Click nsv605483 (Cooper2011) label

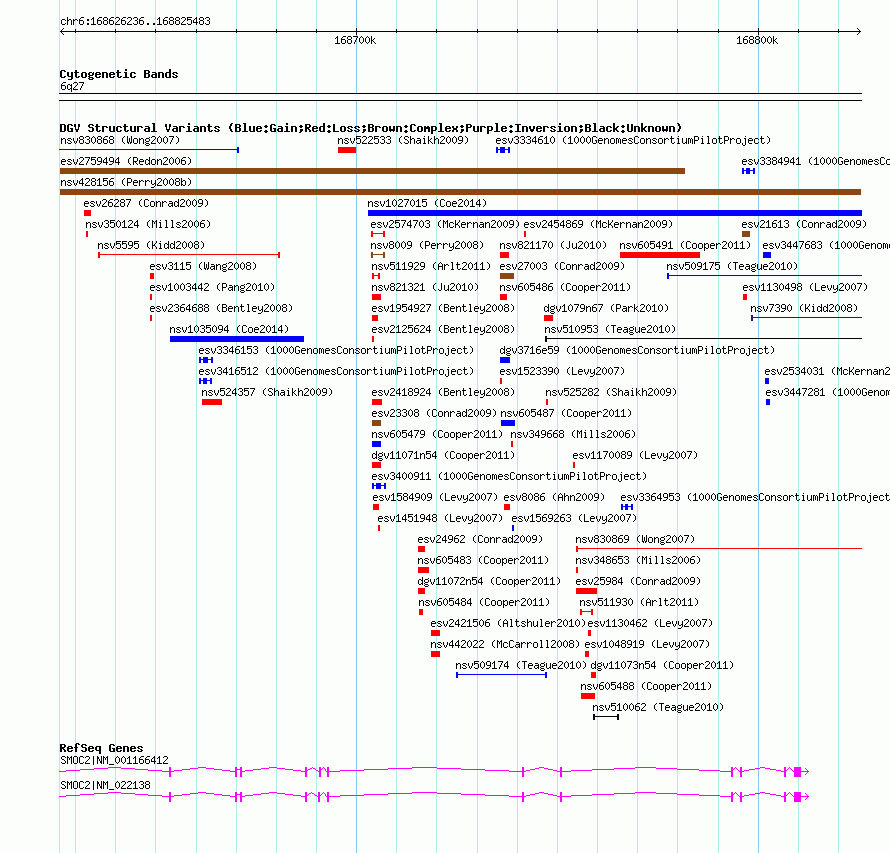[x=483, y=560]
